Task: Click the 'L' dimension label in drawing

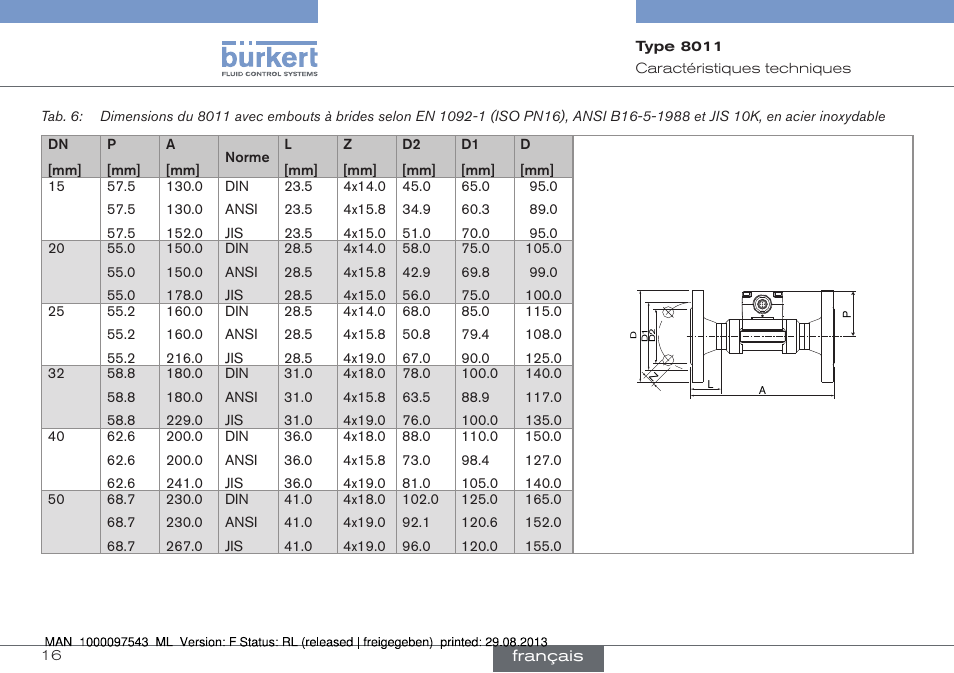Action: point(710,384)
